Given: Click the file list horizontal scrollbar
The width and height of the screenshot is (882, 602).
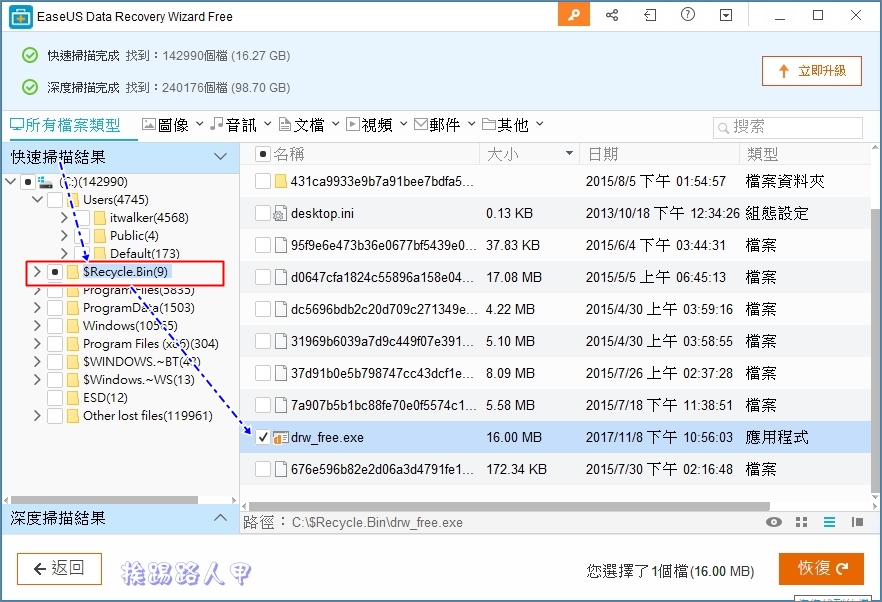Looking at the screenshot, I should point(509,506).
